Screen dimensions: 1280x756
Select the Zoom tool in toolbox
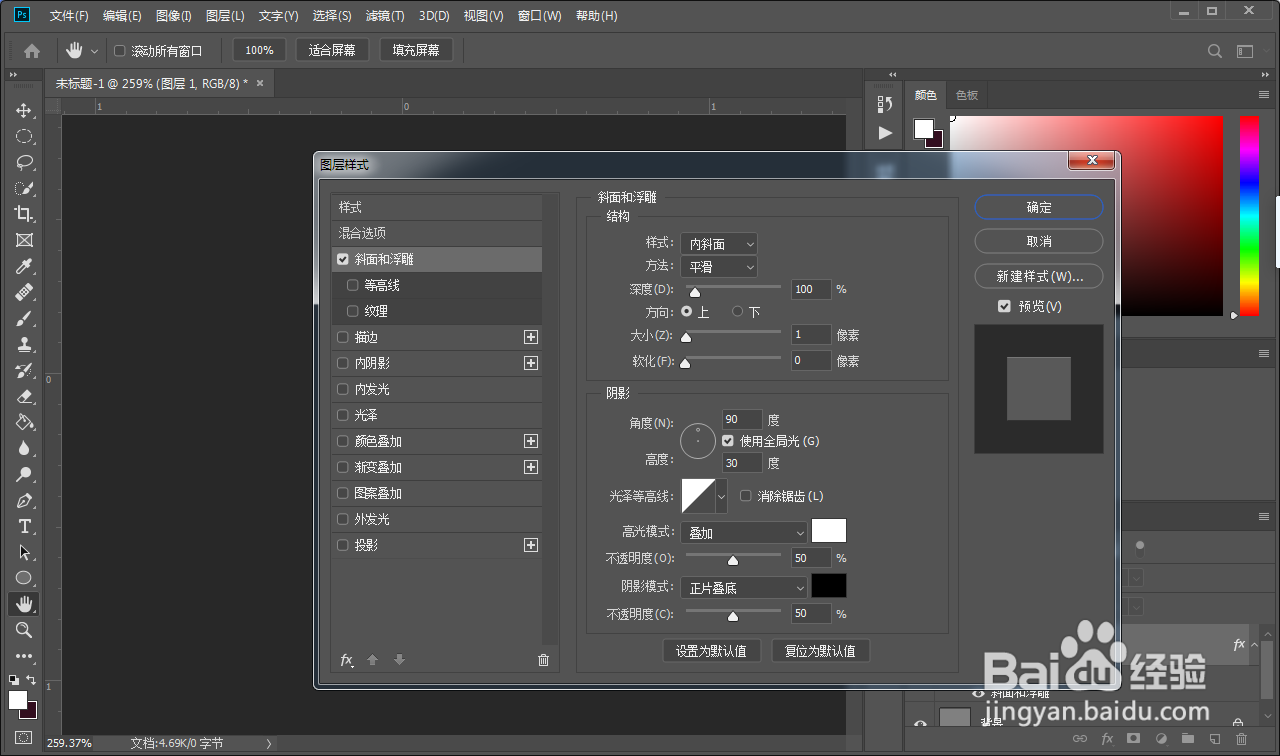click(24, 630)
